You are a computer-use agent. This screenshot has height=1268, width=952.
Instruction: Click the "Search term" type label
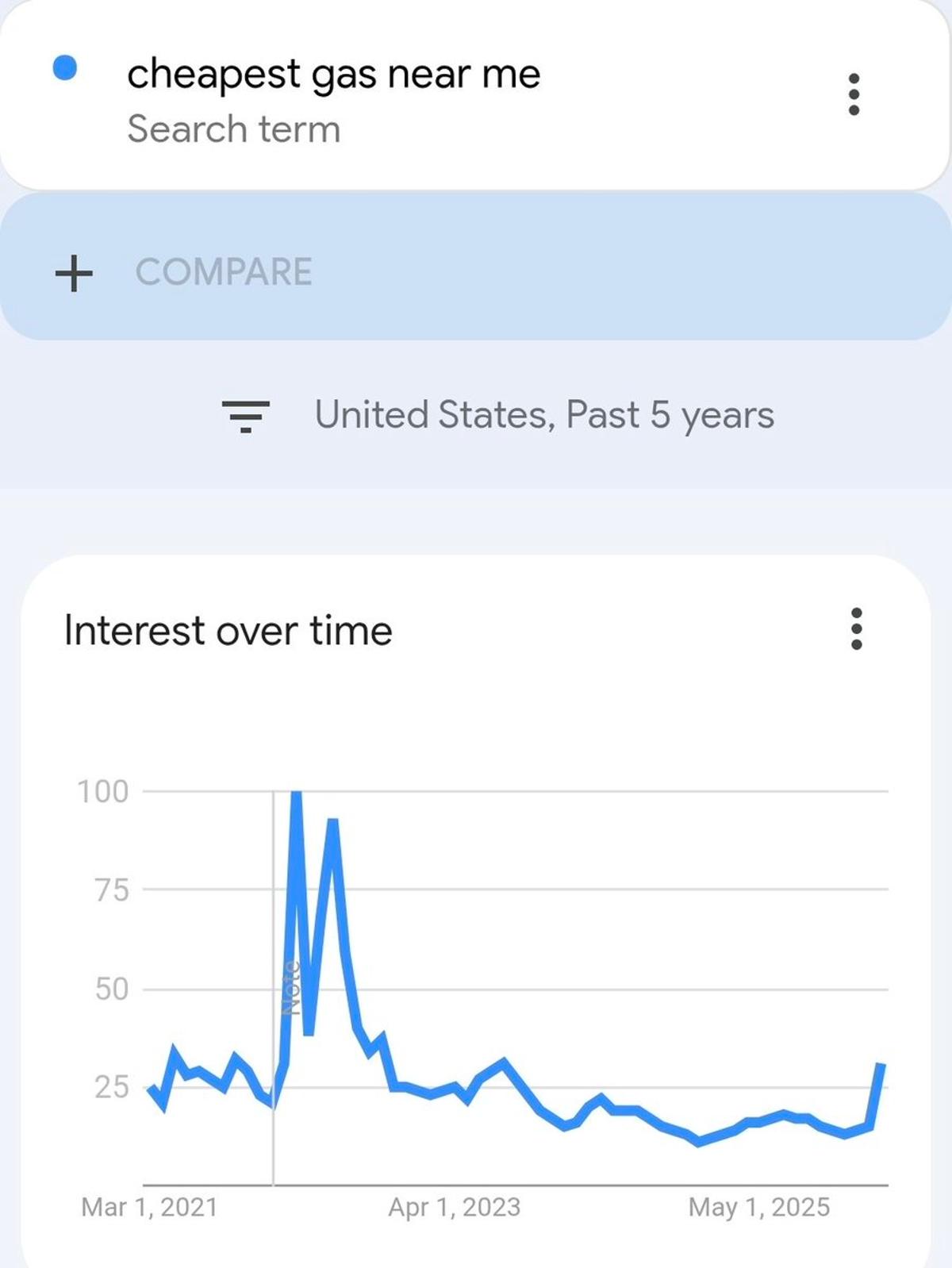click(234, 129)
